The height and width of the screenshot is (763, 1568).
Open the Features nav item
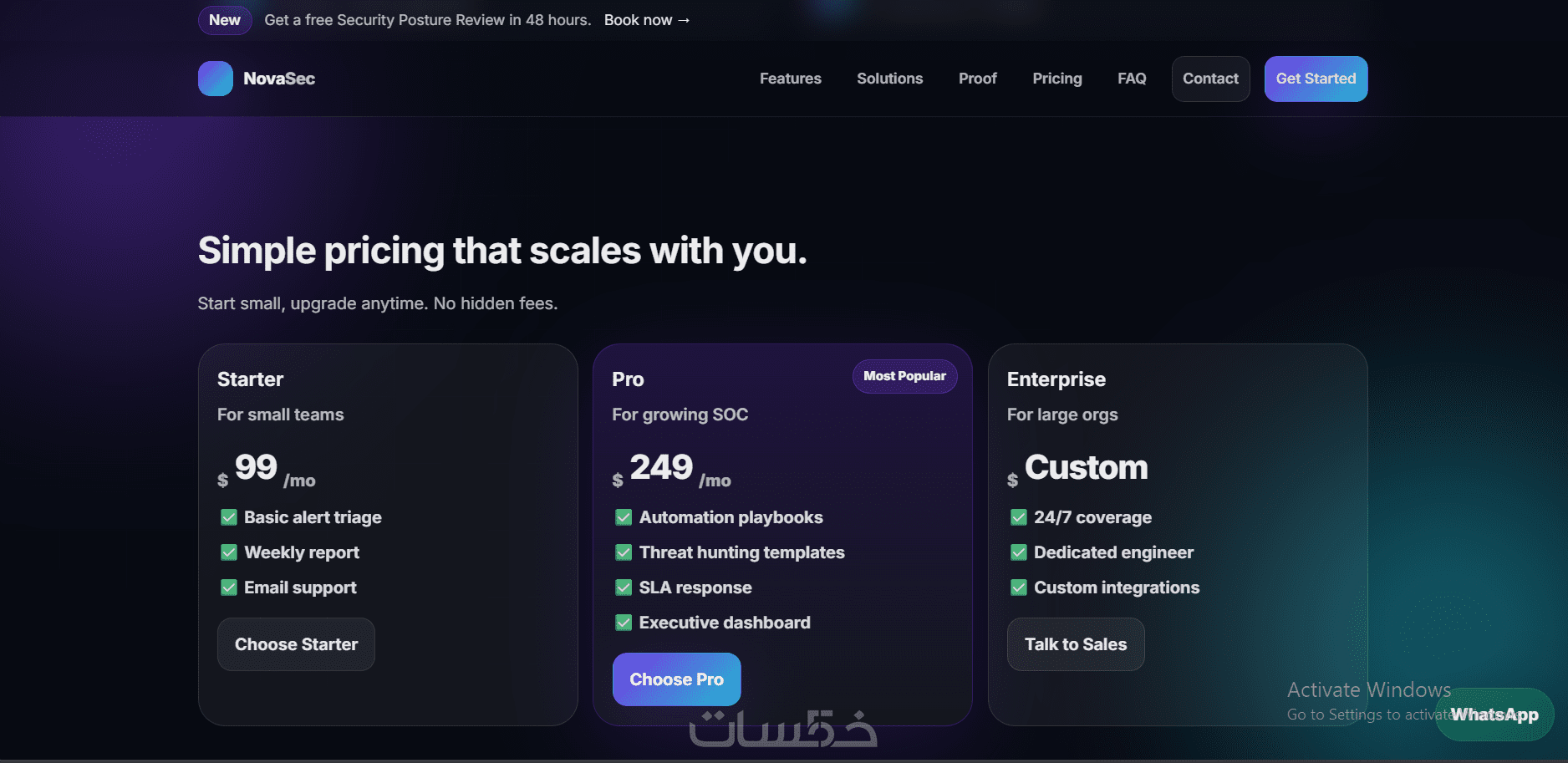(x=790, y=79)
